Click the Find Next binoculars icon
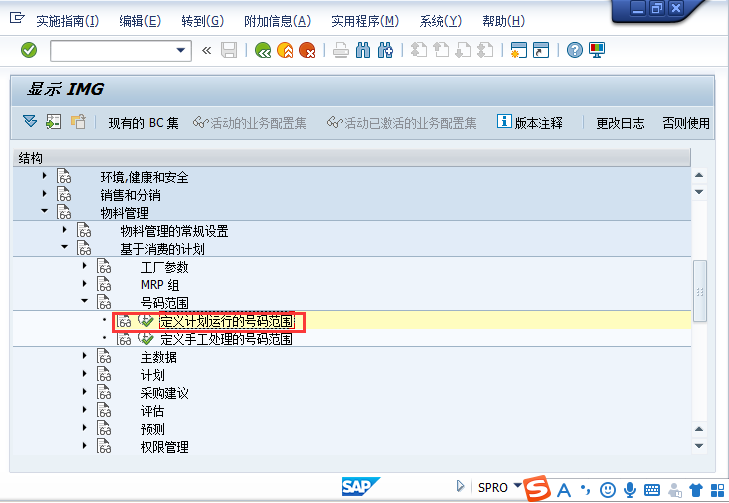Viewport: 729px width, 503px height. click(x=385, y=50)
